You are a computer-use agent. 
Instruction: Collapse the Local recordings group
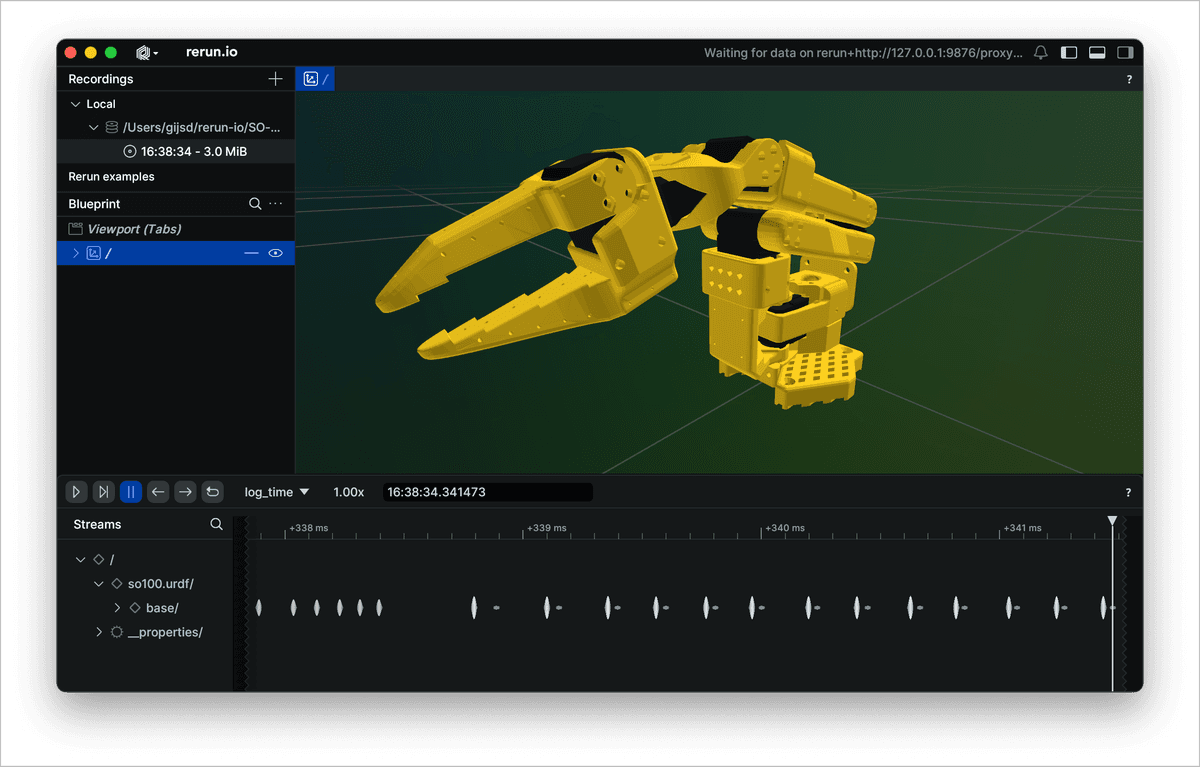75,103
